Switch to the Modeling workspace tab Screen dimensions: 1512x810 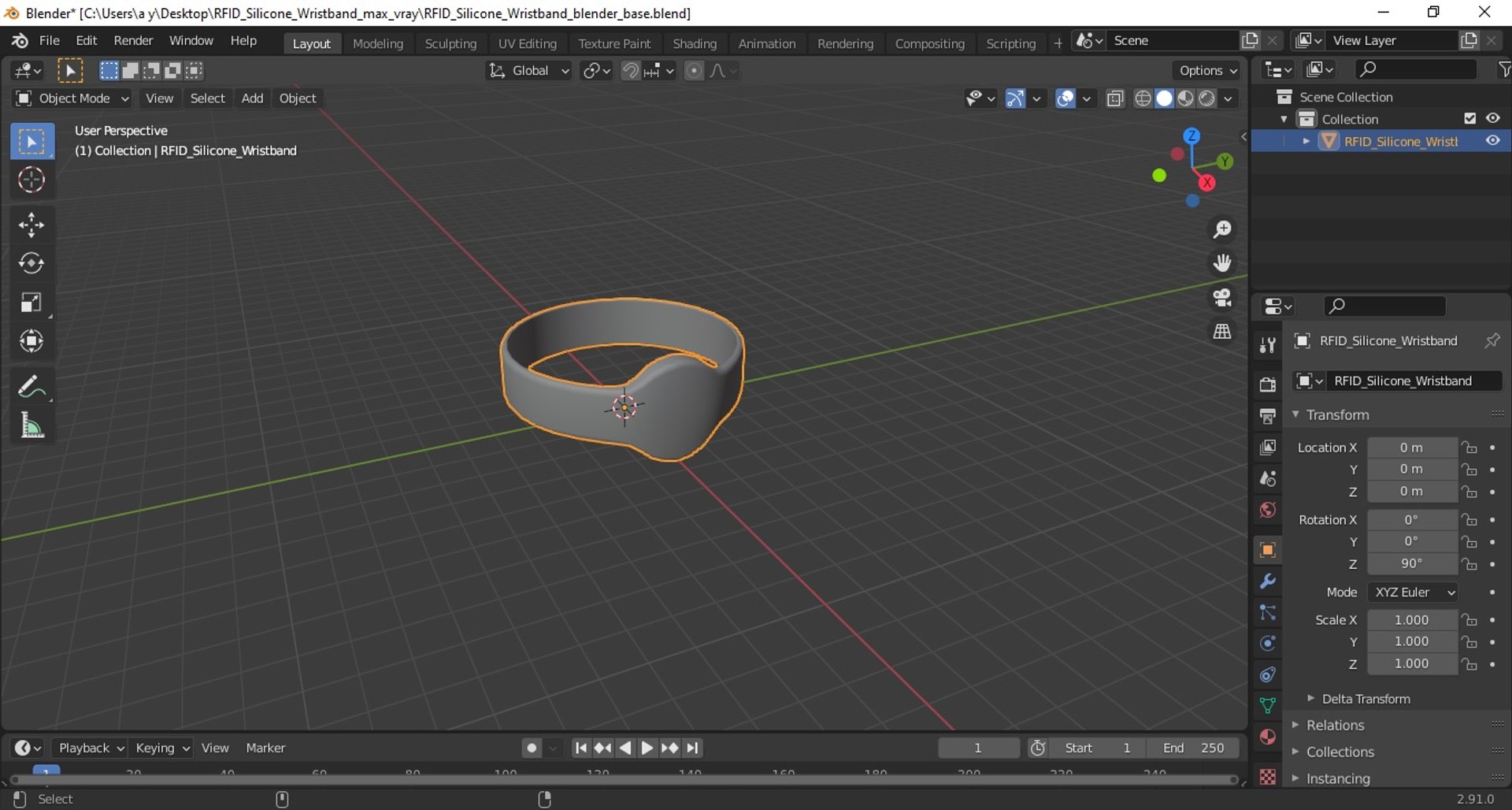tap(378, 43)
